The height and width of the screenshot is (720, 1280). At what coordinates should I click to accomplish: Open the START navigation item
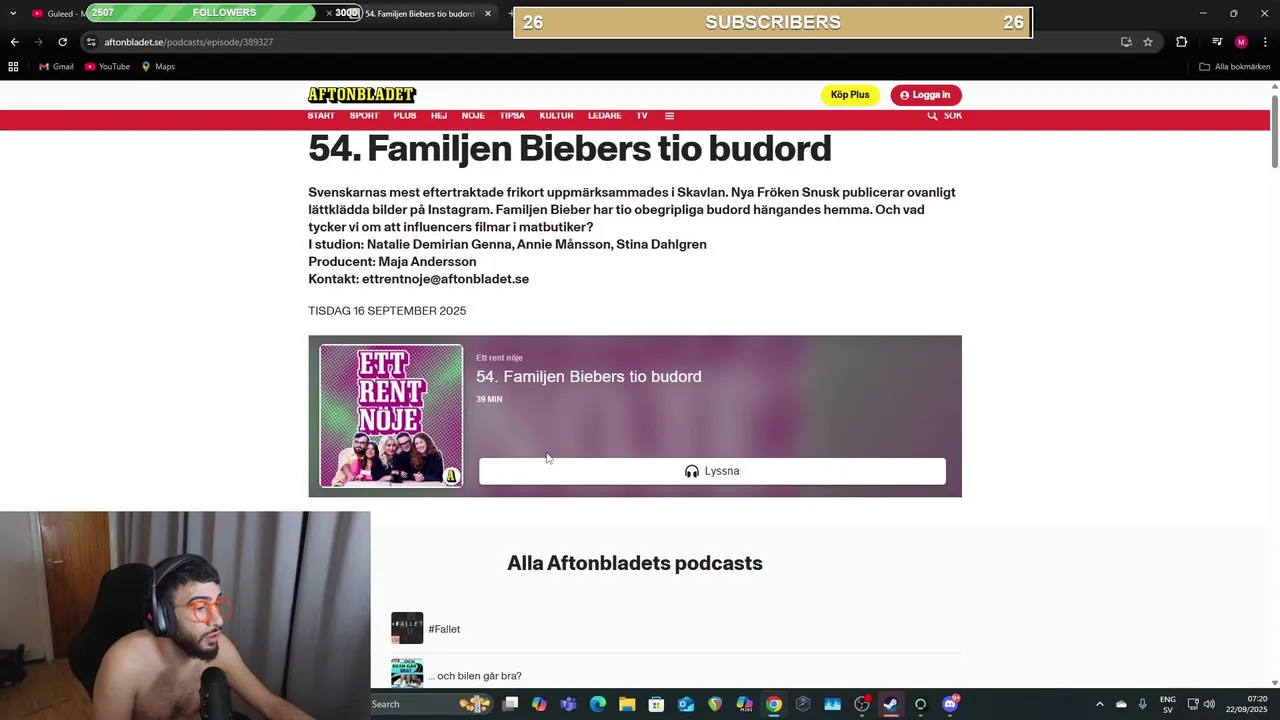pos(321,116)
